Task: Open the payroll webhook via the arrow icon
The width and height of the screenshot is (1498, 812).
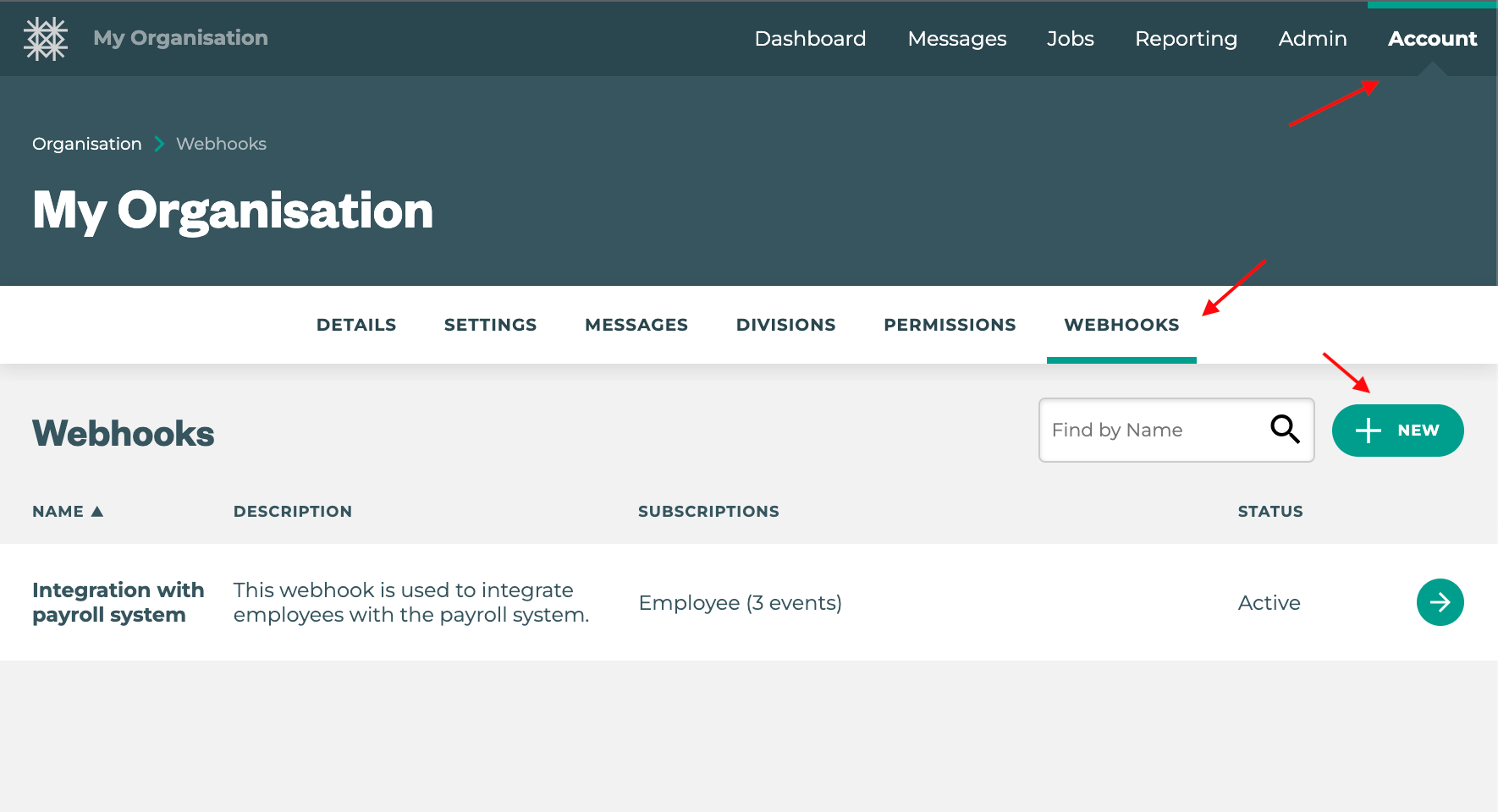Action: 1440,602
